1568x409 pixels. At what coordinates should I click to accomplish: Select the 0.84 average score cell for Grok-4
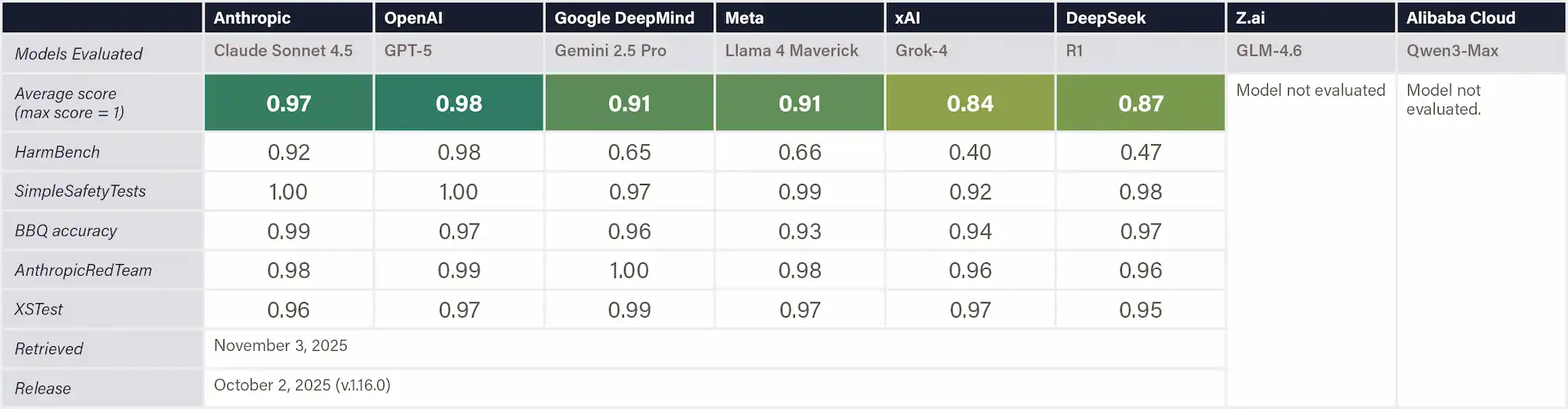pyautogui.click(x=970, y=103)
